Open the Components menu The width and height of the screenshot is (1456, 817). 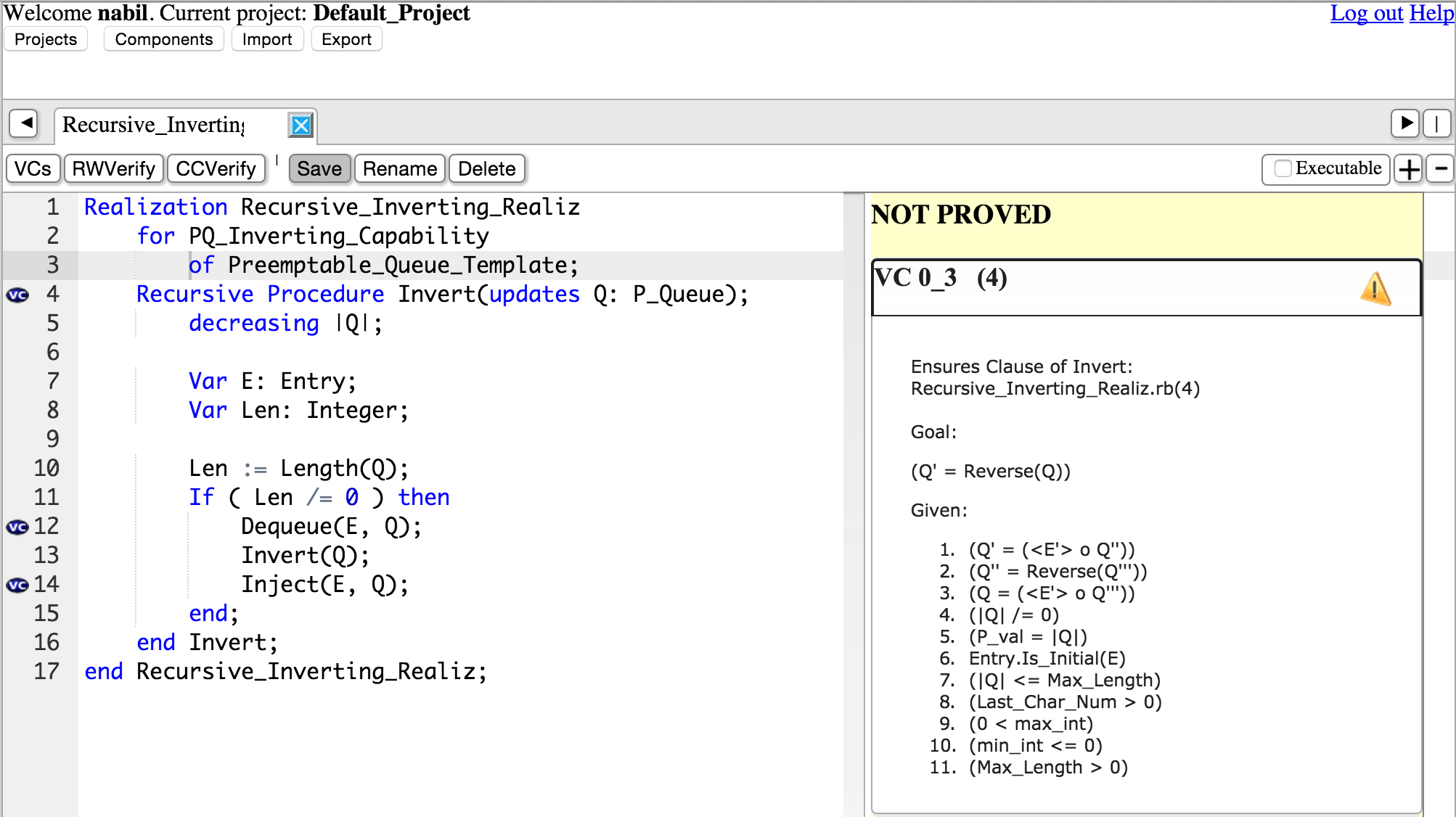pyautogui.click(x=164, y=39)
